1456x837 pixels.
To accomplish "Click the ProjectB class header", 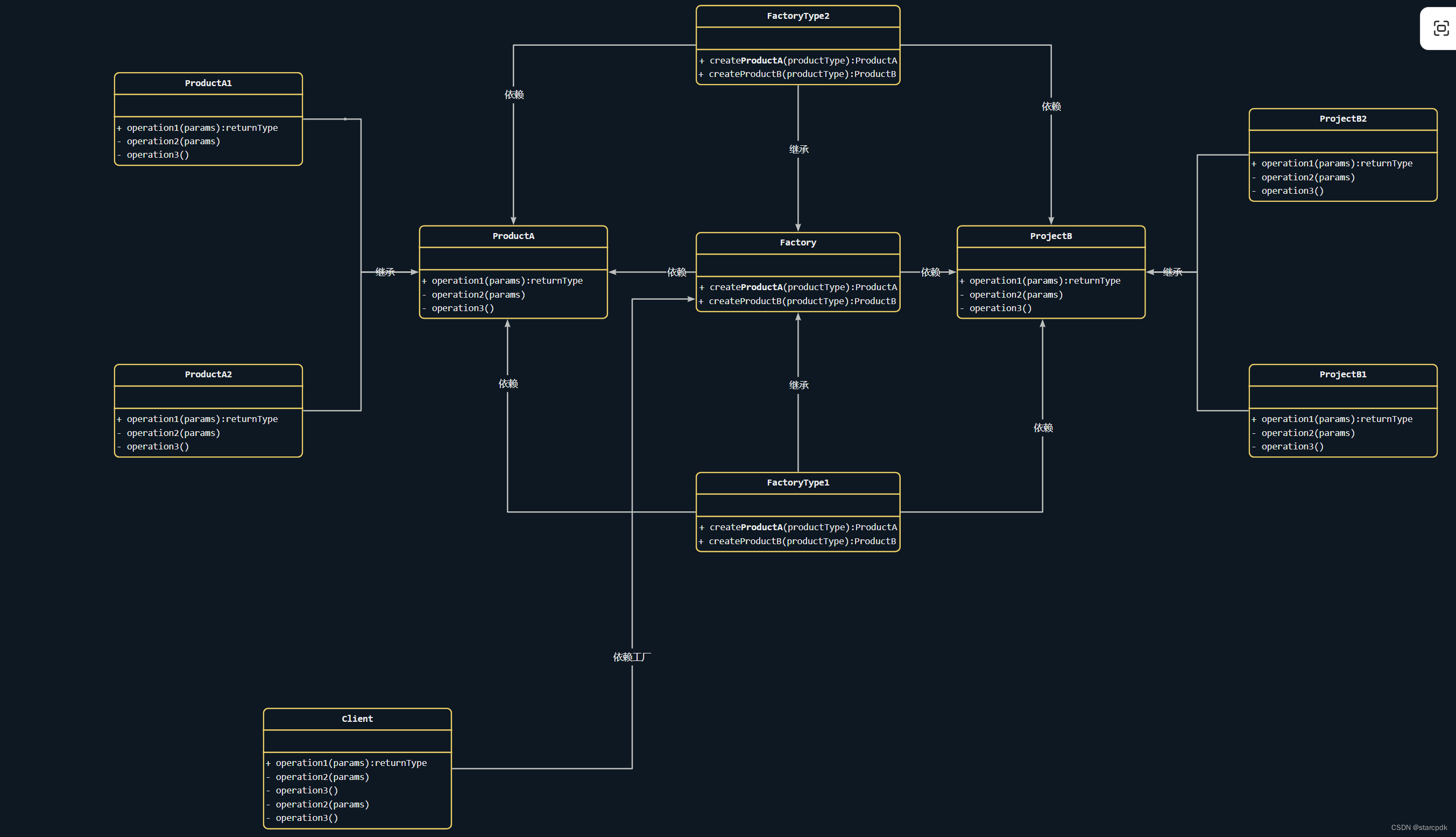I will coord(1050,236).
